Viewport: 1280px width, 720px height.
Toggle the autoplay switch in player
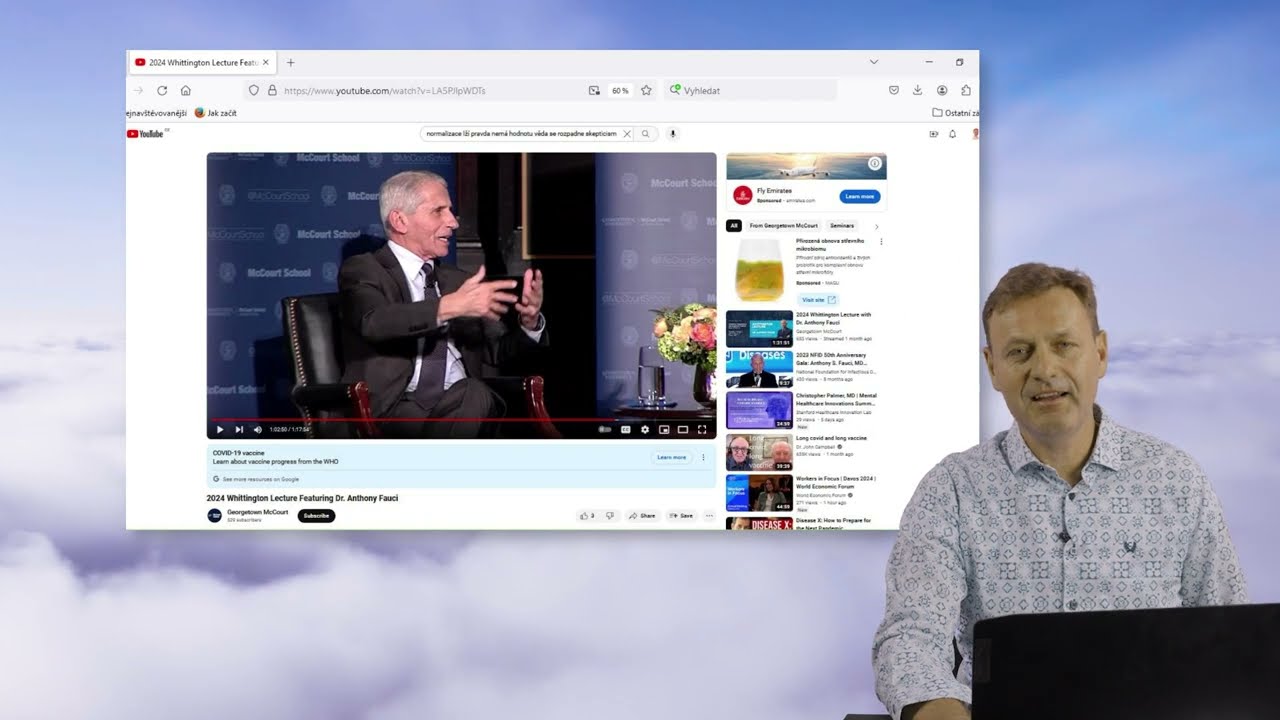click(x=604, y=430)
